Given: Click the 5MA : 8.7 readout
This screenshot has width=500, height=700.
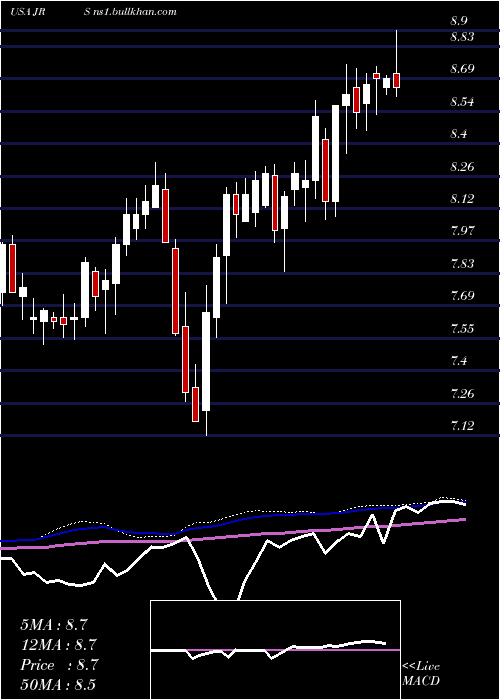Looking at the screenshot, I should click(x=54, y=625).
